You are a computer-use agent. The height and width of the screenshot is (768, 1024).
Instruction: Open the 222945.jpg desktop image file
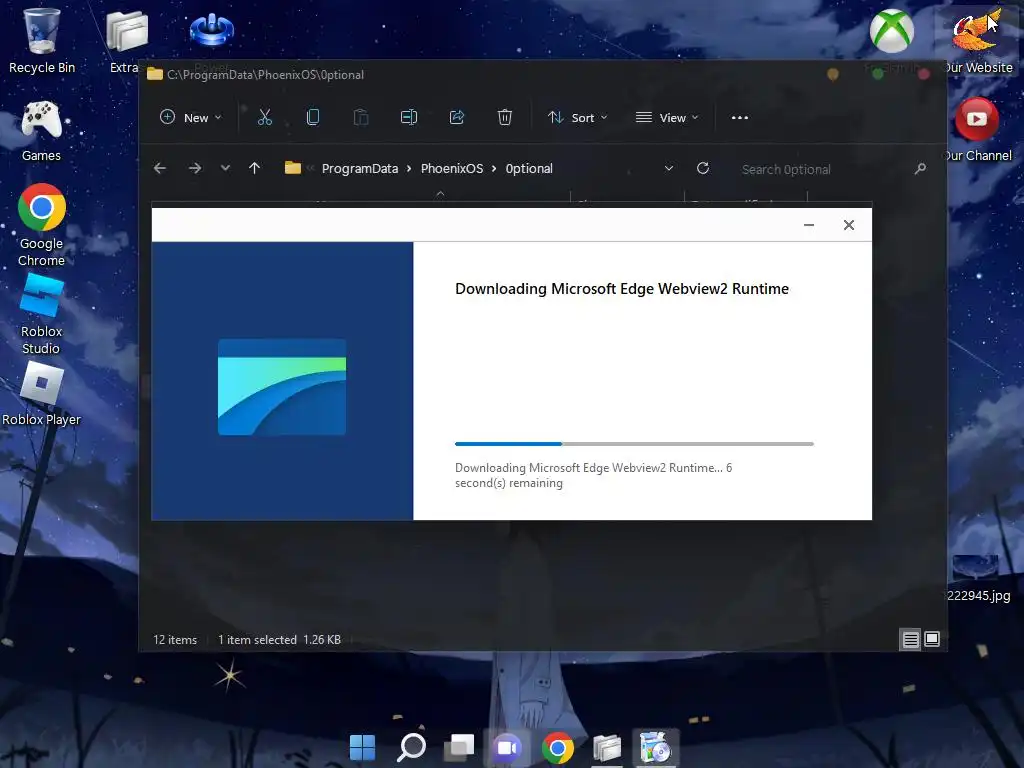[x=976, y=579]
